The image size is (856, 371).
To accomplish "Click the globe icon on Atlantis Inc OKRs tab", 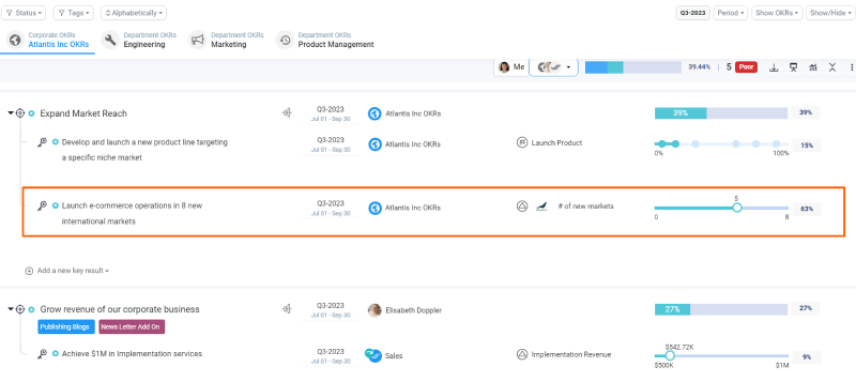I will click(x=15, y=40).
